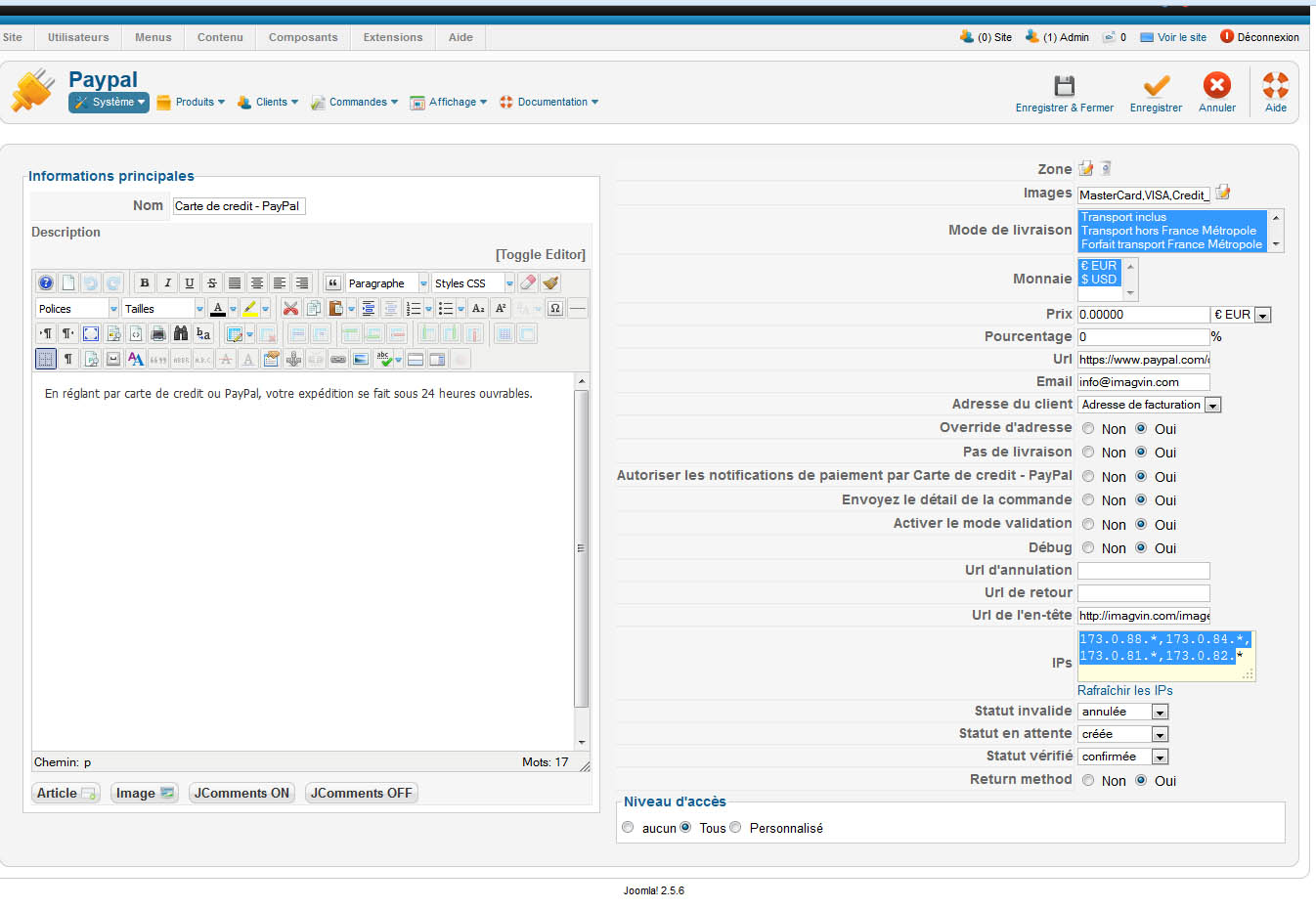Select Personnalisé access level radio
This screenshot has width=1316, height=909.
[735, 827]
